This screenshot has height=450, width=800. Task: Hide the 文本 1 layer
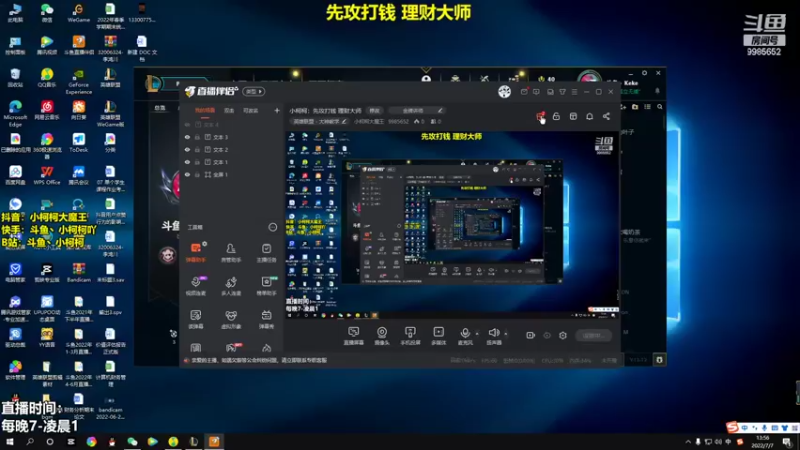187,162
